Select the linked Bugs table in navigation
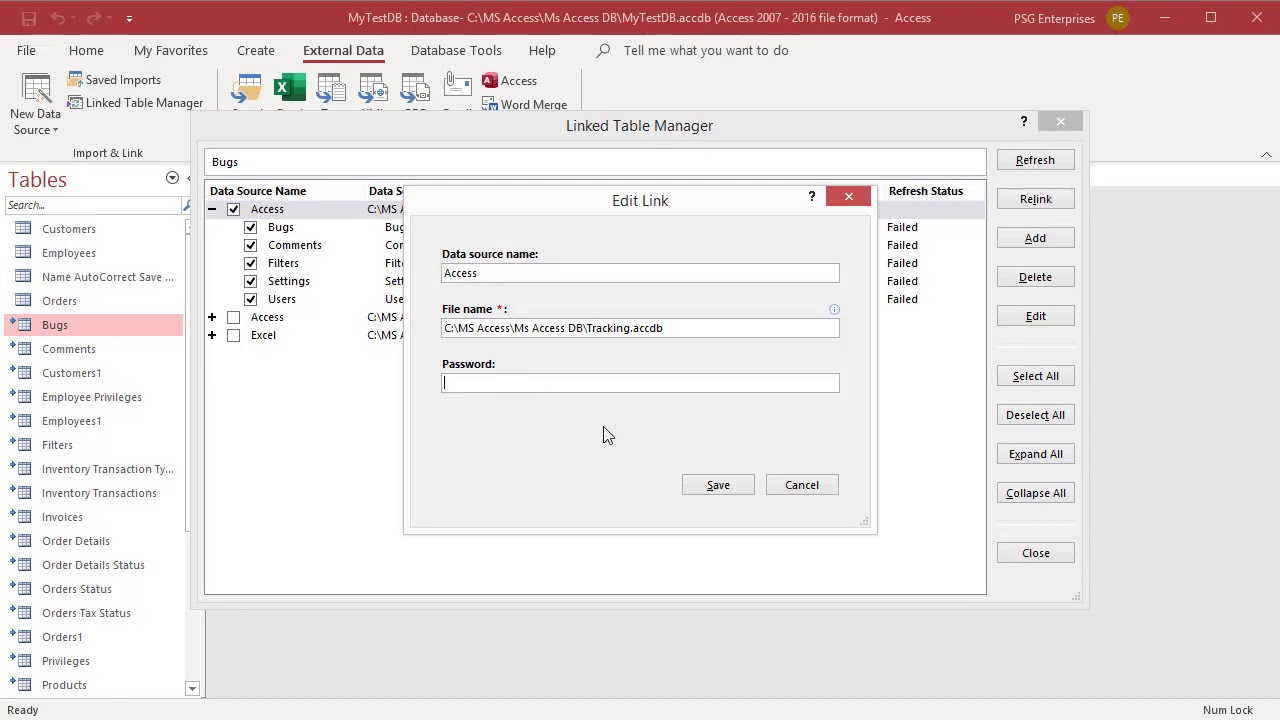 click(55, 325)
